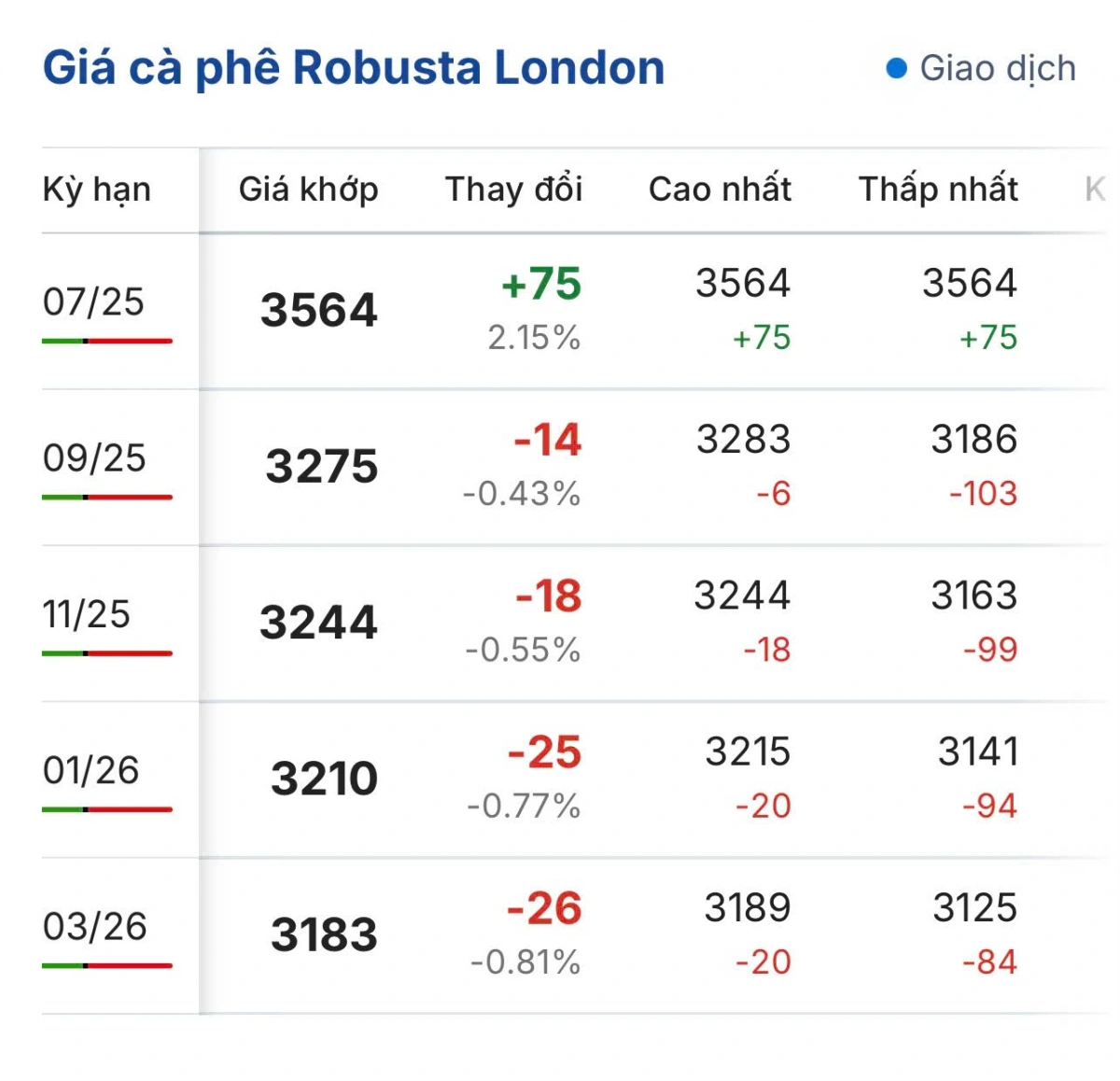Open the 07/25 contract row
Viewport: 1120px width, 1081px height.
(x=574, y=311)
